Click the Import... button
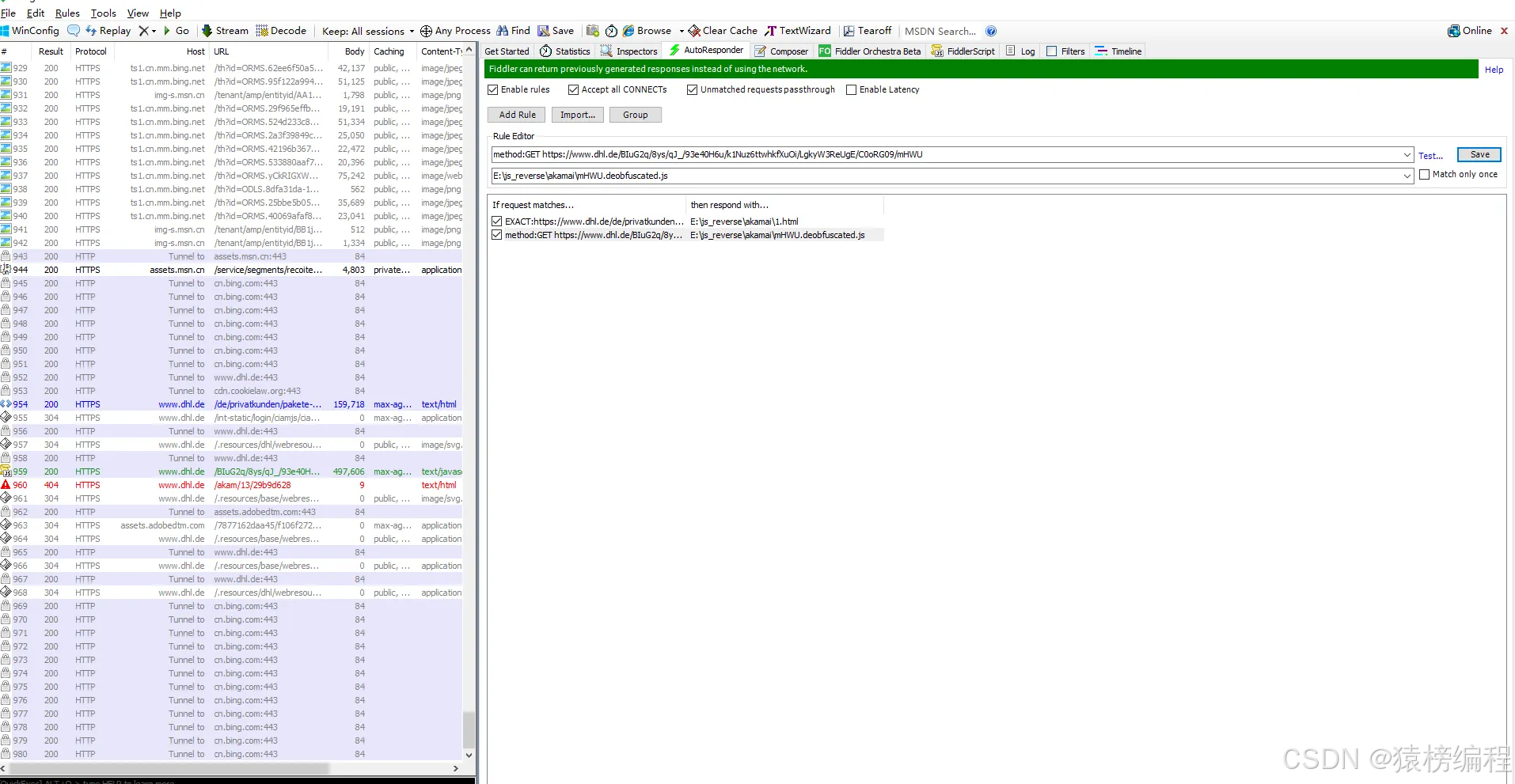The height and width of the screenshot is (784, 1515). coord(578,115)
